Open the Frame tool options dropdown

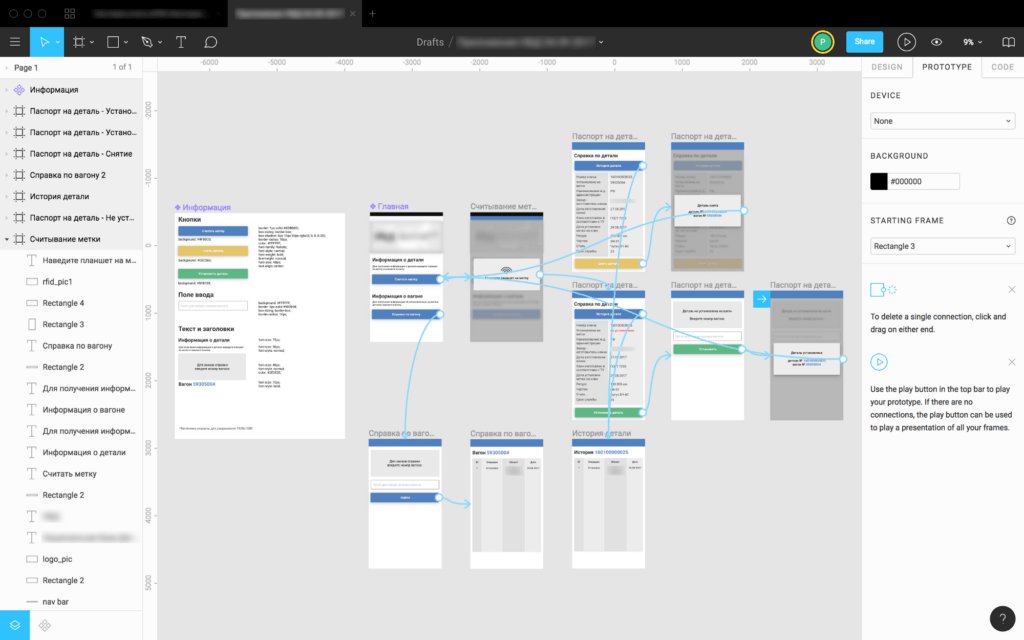point(92,42)
